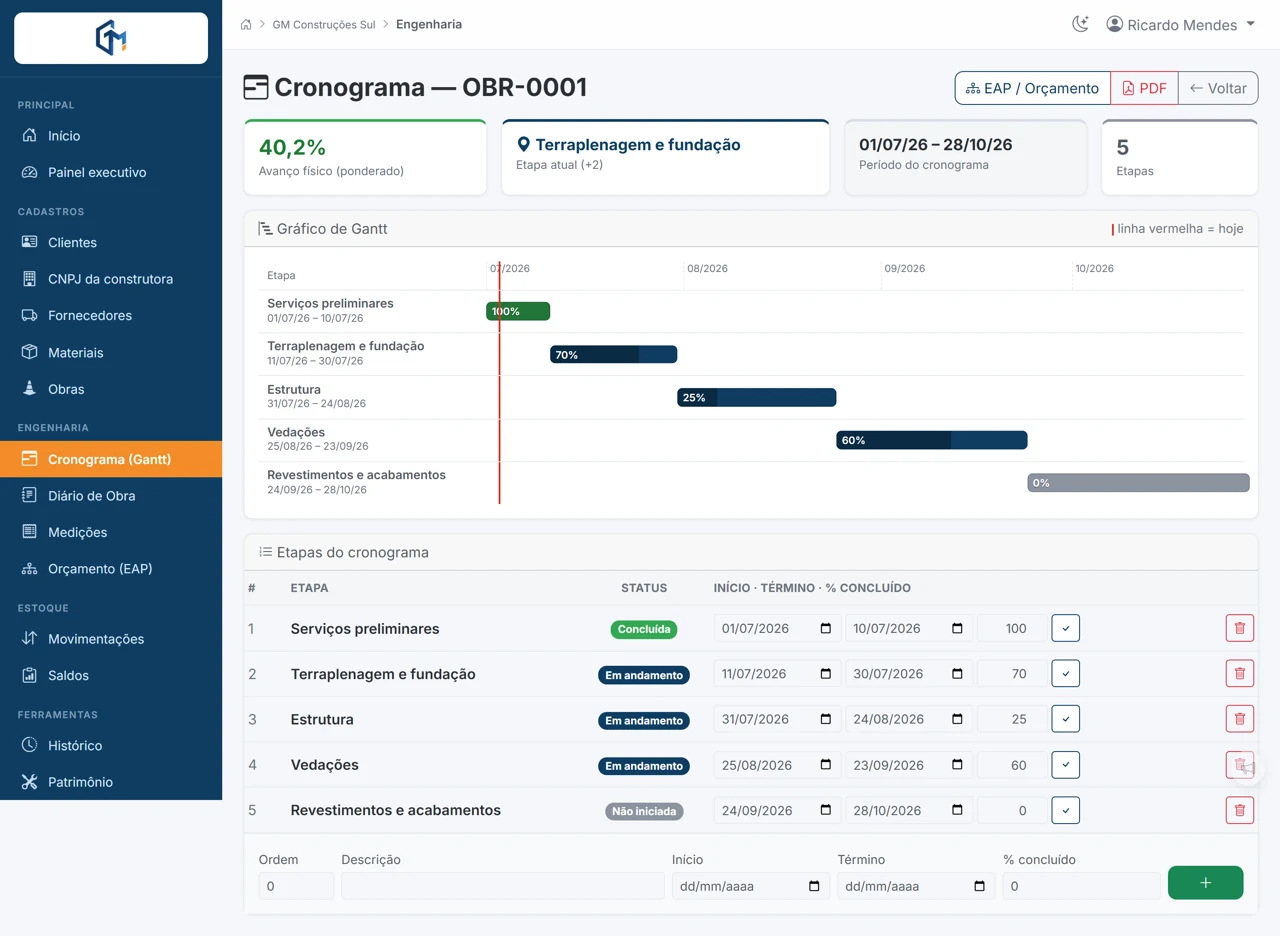
Task: Click the Obras cone icon
Action: coord(29,389)
